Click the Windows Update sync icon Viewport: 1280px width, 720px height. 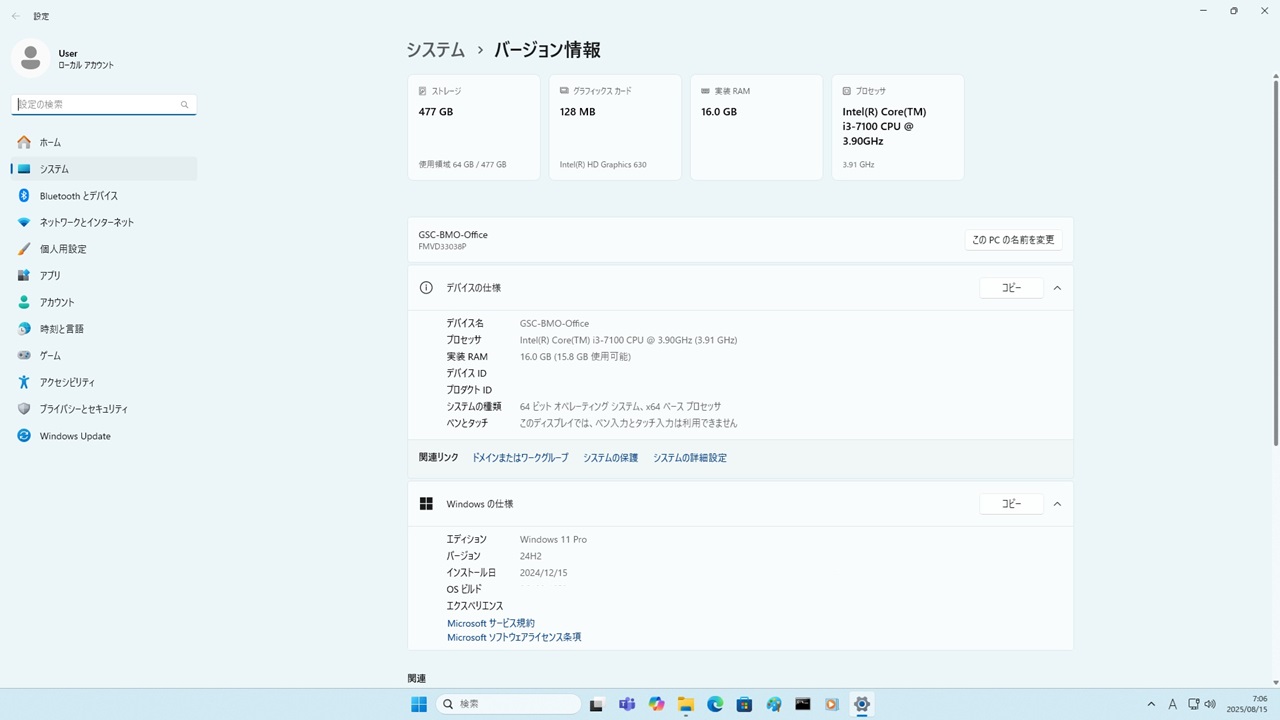point(24,436)
